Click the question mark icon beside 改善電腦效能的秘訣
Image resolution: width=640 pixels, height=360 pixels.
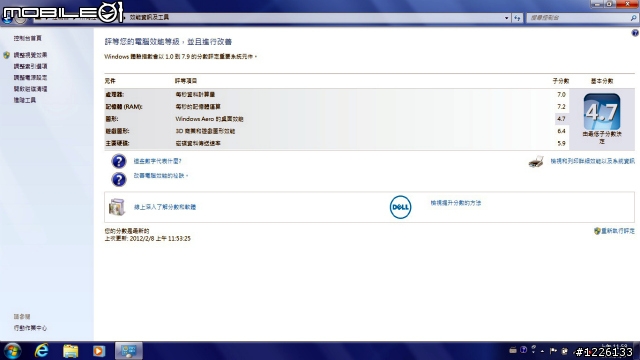tap(119, 179)
